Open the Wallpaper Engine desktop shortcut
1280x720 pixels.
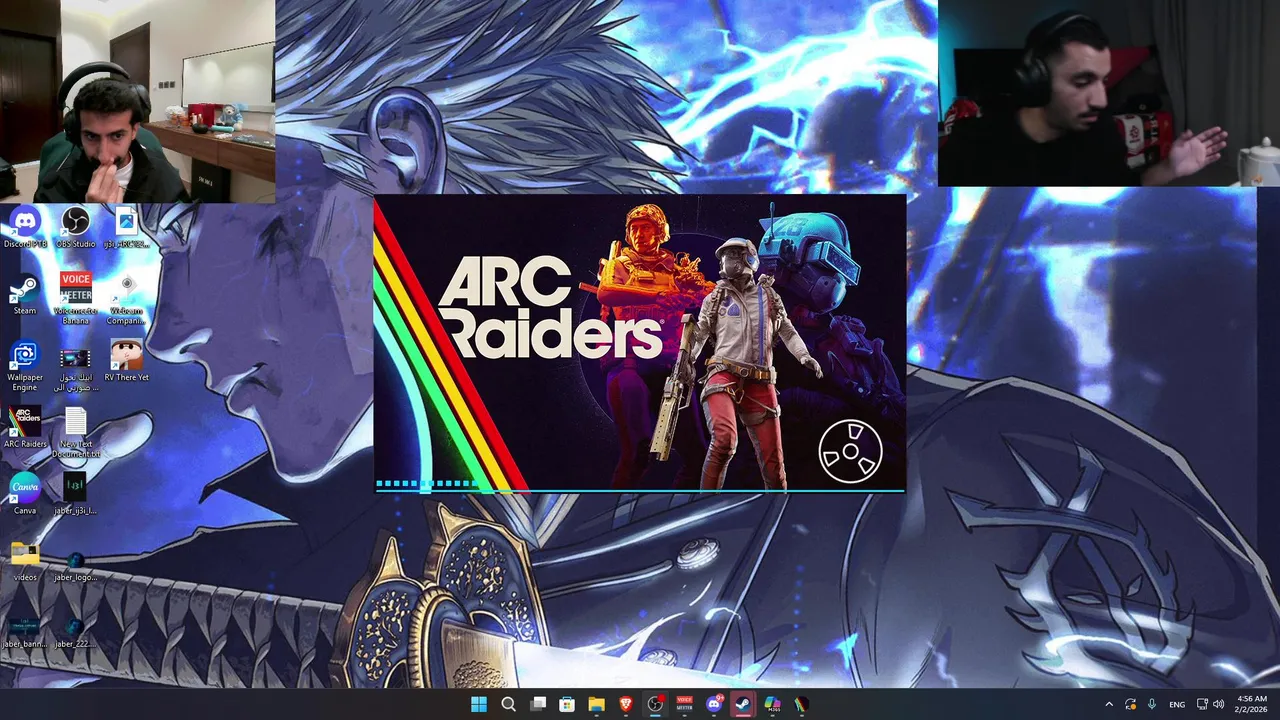(x=25, y=366)
